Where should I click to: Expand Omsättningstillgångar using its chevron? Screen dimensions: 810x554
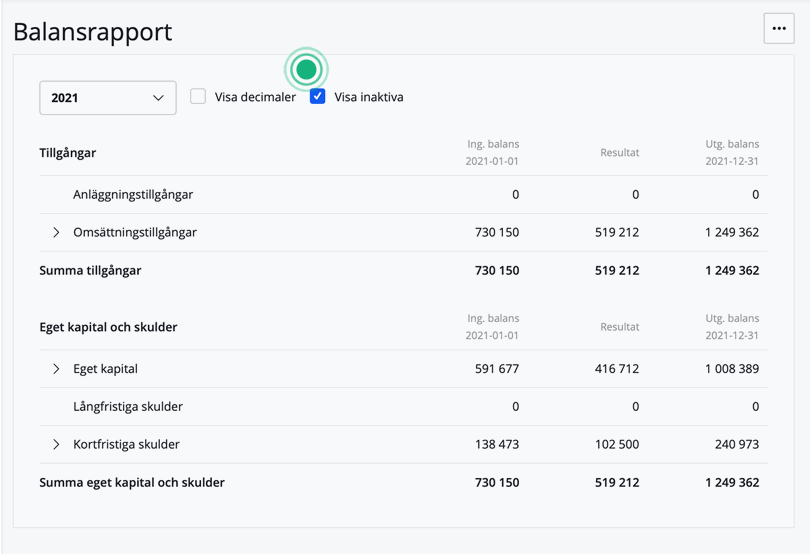[56, 232]
